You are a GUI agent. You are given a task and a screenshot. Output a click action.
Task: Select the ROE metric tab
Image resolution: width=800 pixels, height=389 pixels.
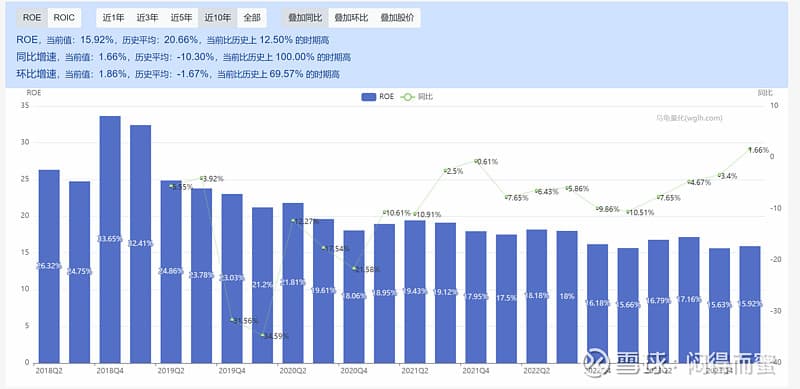click(32, 18)
